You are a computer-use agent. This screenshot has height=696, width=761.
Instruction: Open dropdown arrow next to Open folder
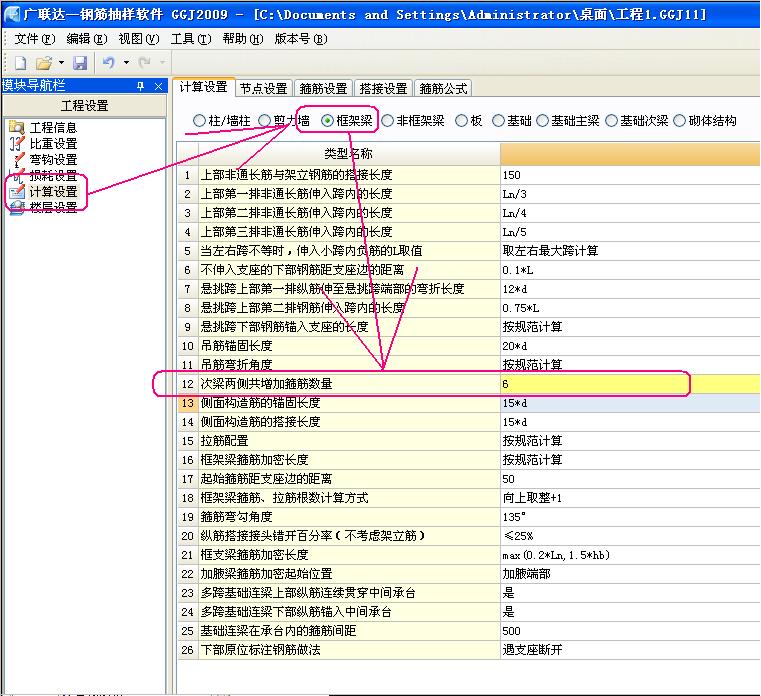61,63
